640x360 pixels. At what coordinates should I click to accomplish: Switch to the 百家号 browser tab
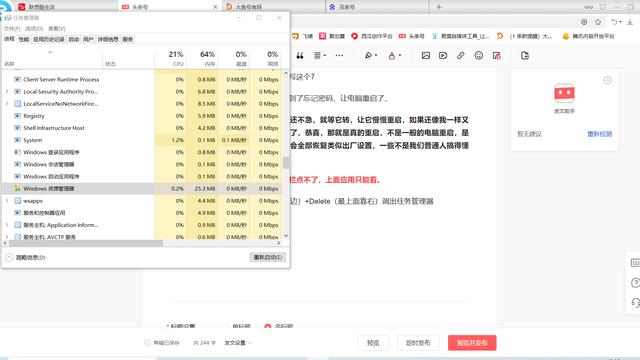[378, 7]
